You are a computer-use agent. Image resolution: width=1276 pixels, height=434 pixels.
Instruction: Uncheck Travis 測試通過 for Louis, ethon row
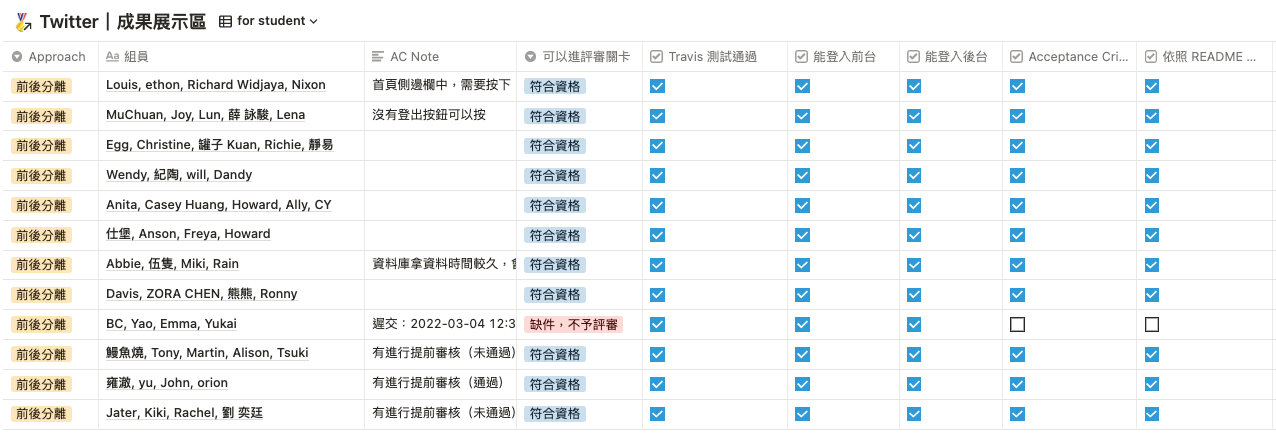(657, 86)
